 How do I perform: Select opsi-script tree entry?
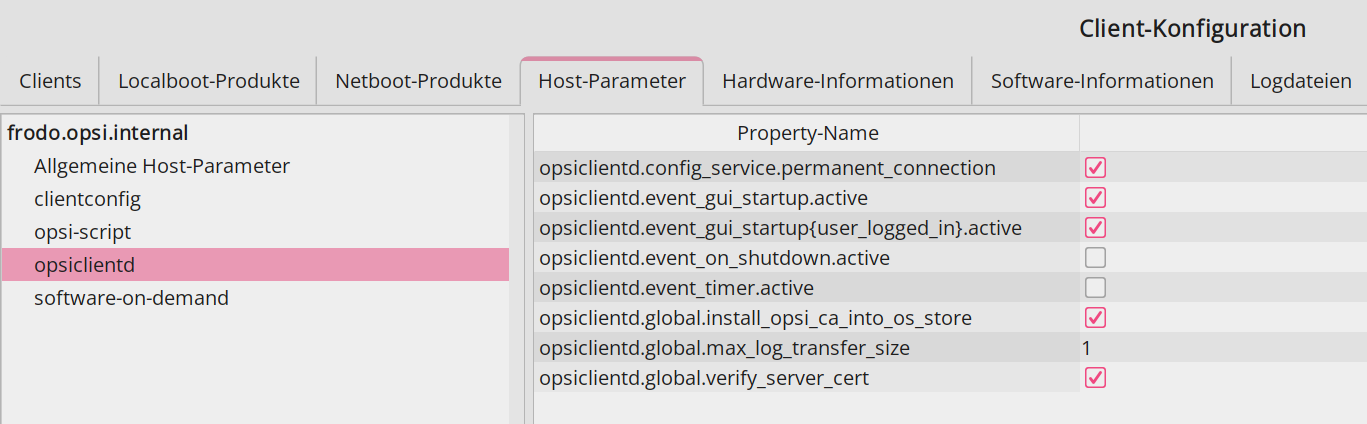click(82, 232)
